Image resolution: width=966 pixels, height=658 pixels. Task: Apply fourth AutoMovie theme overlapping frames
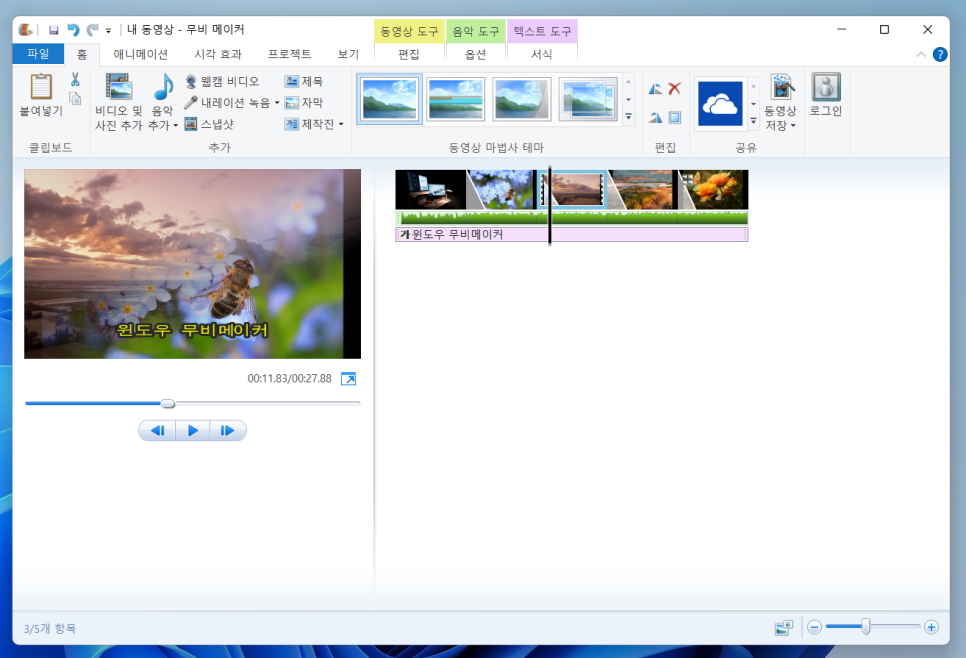point(588,99)
